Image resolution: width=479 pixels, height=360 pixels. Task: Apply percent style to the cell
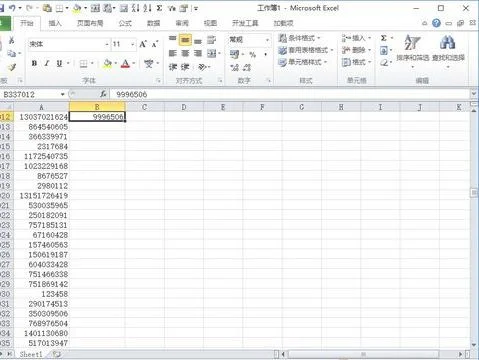pos(253,54)
